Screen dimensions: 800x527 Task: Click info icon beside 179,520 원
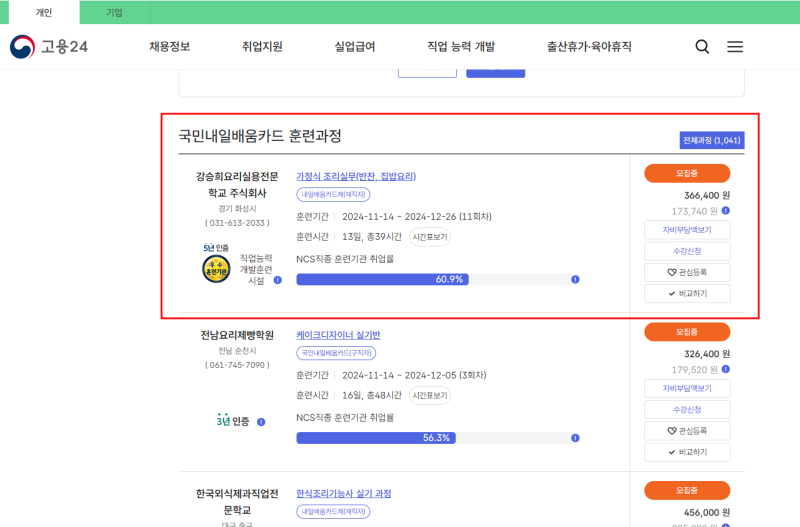tap(726, 369)
